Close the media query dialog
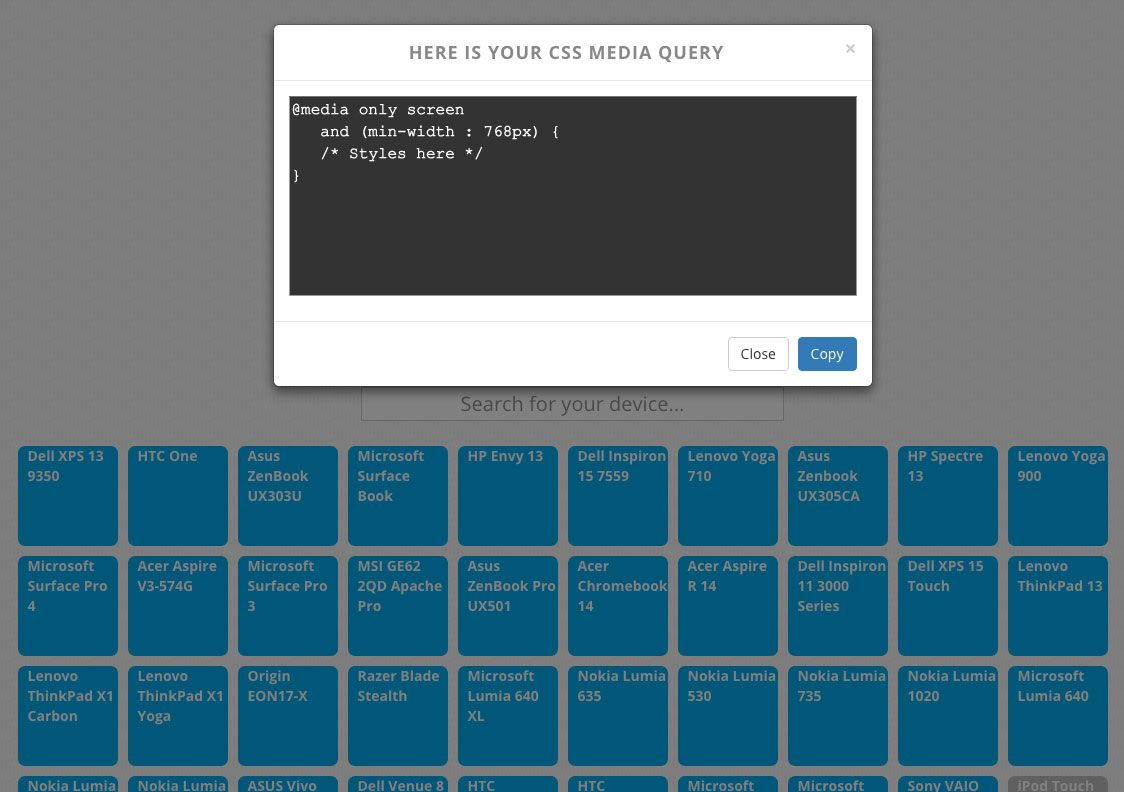This screenshot has height=792, width=1124. pyautogui.click(x=757, y=353)
